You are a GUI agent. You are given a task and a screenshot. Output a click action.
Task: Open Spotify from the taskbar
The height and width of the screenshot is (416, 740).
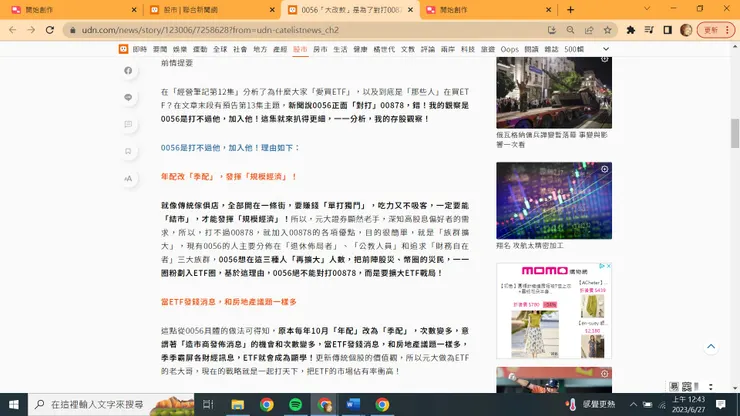pos(295,405)
